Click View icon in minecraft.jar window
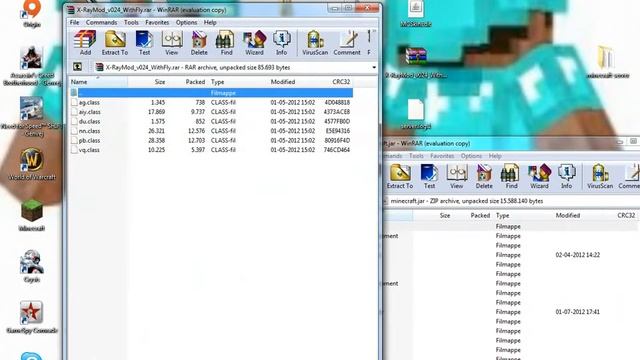 (456, 176)
